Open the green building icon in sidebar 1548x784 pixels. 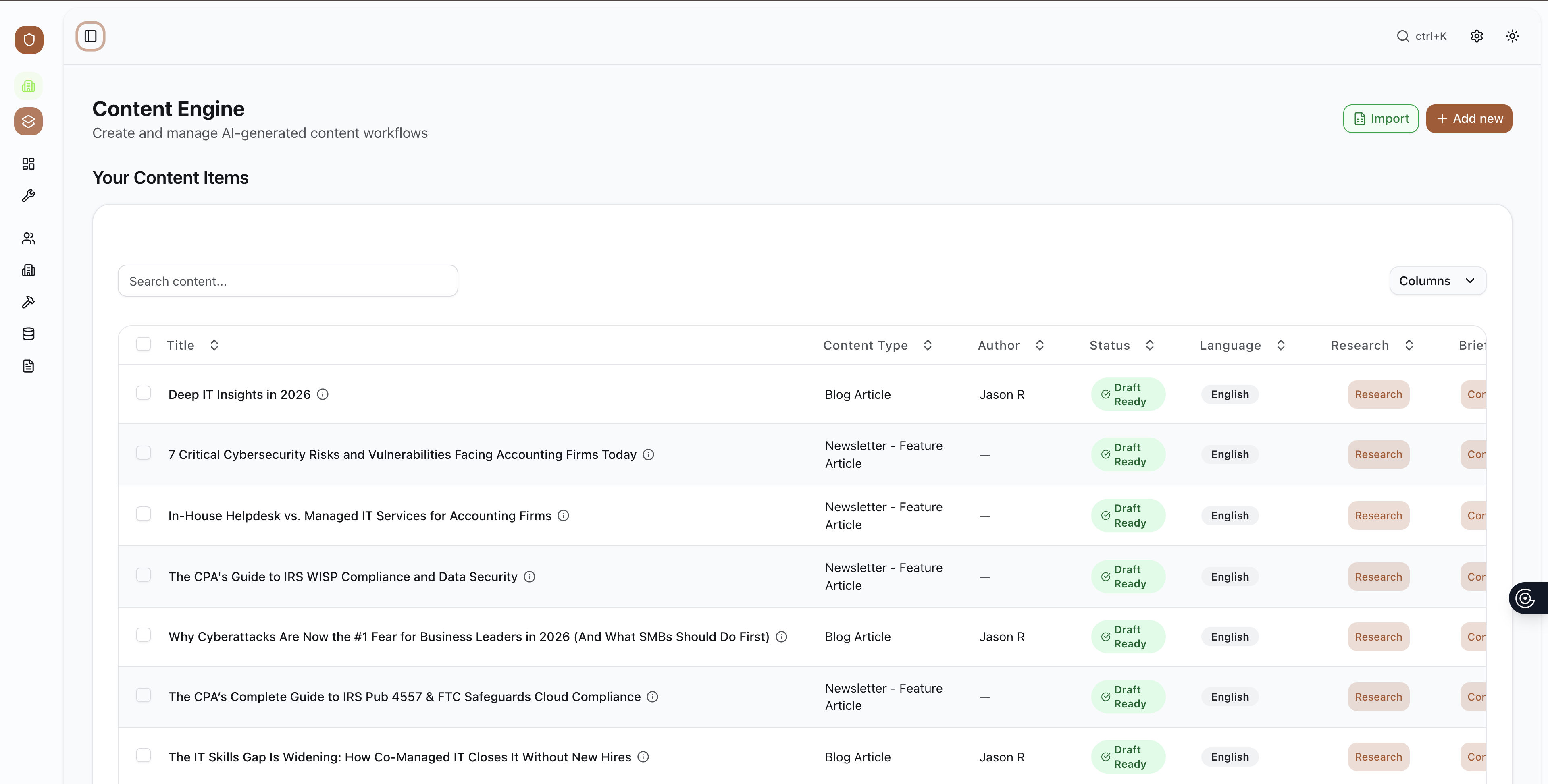point(28,86)
